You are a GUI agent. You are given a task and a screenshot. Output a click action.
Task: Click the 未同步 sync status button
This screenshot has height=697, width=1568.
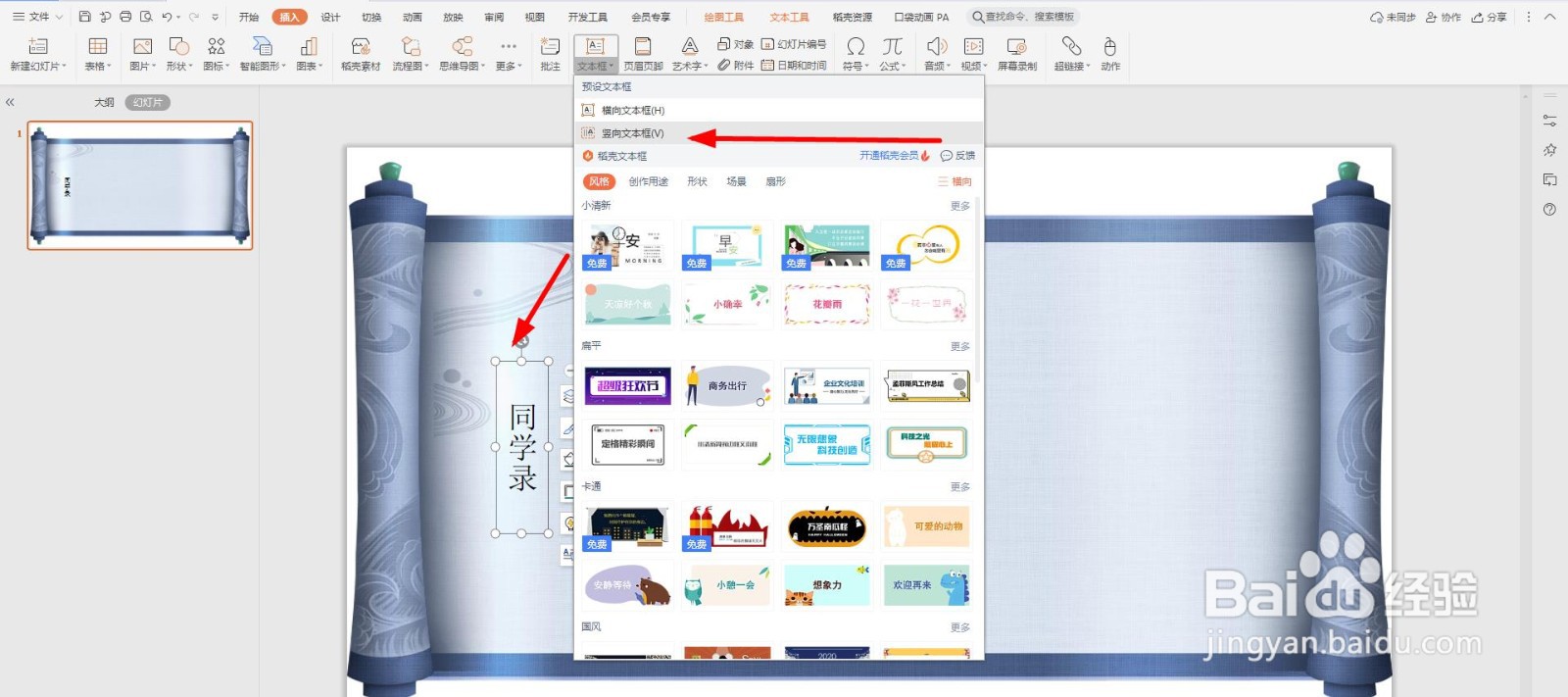(x=1393, y=17)
